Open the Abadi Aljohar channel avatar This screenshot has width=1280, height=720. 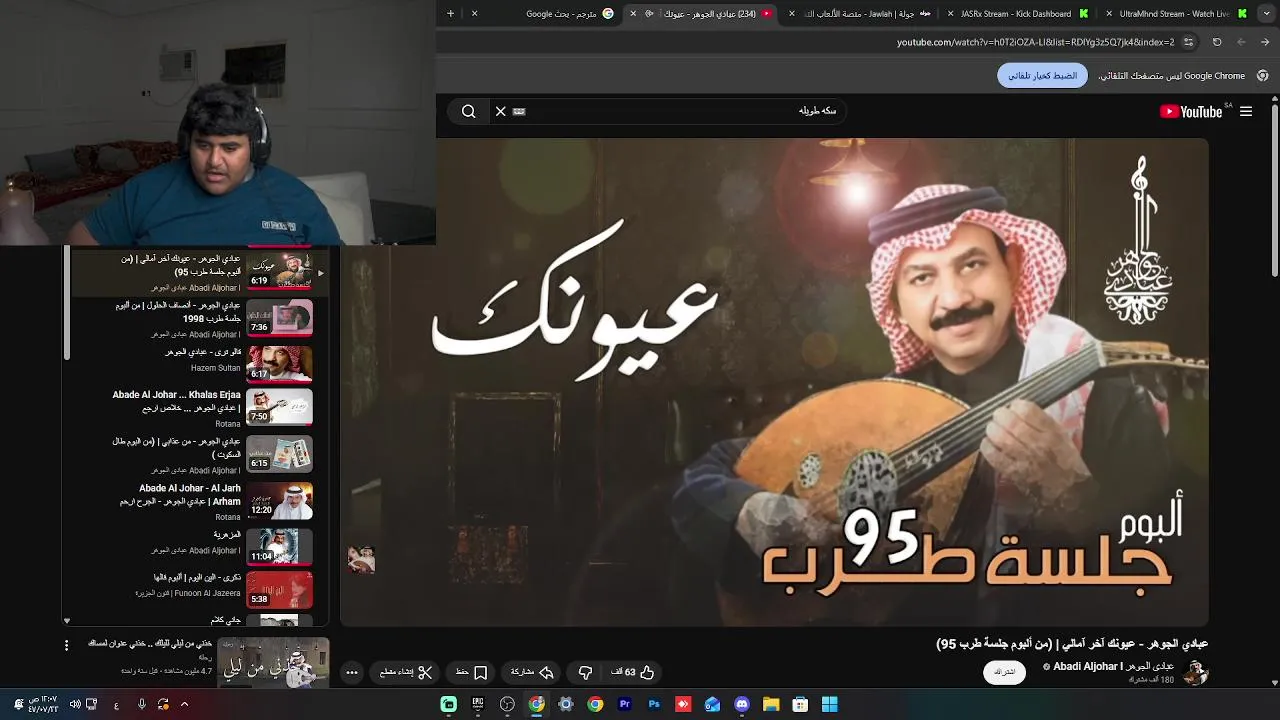[x=1194, y=672]
